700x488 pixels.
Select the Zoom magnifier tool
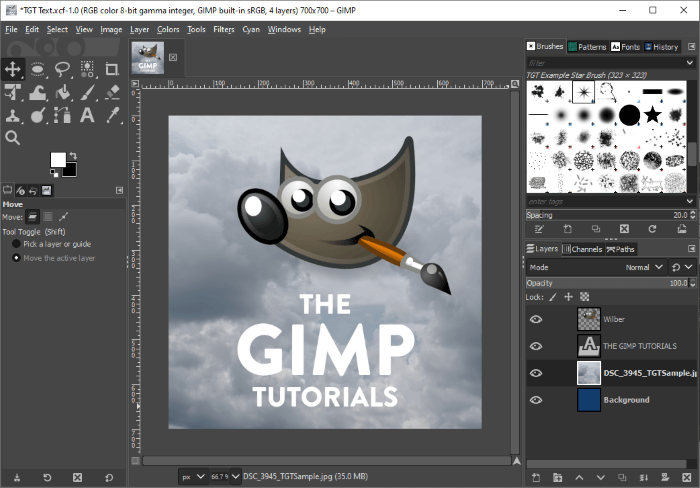pos(12,138)
